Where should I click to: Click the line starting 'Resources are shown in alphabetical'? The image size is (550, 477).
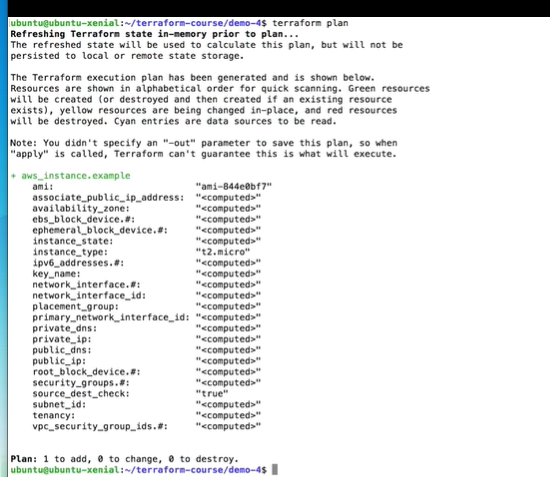coord(220,88)
